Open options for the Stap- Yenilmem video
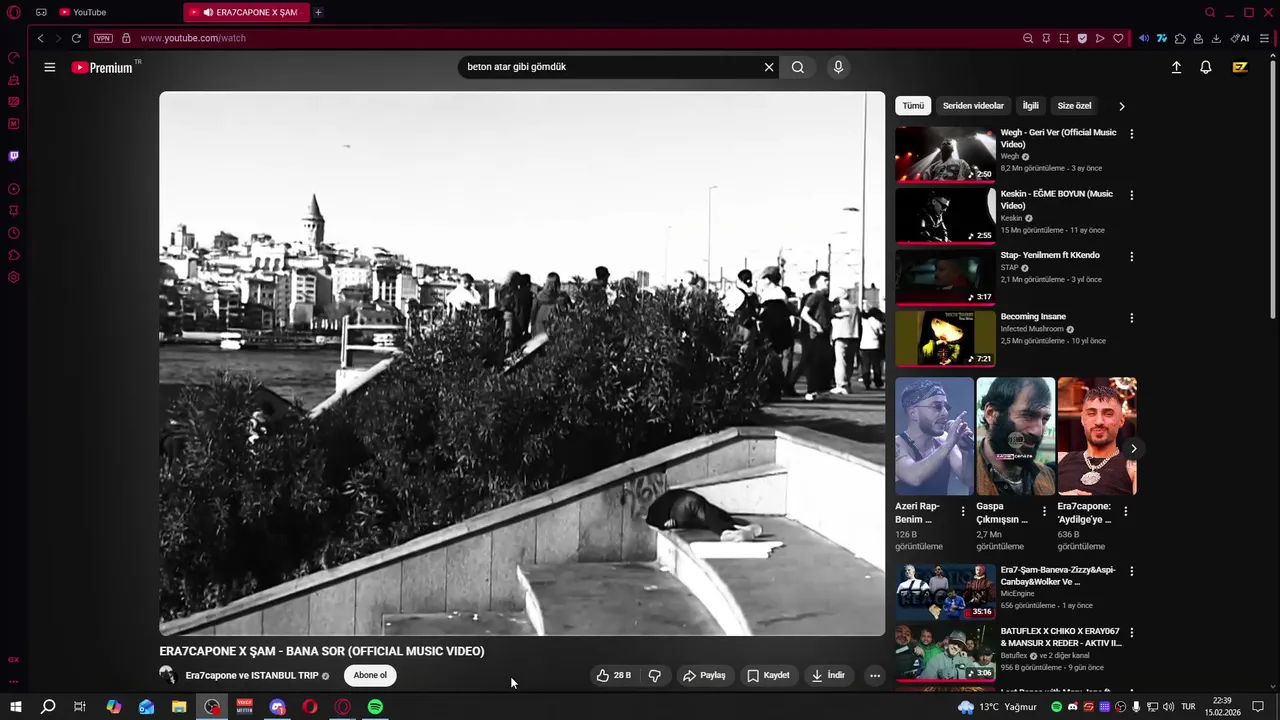The height and width of the screenshot is (720, 1280). pyautogui.click(x=1131, y=257)
